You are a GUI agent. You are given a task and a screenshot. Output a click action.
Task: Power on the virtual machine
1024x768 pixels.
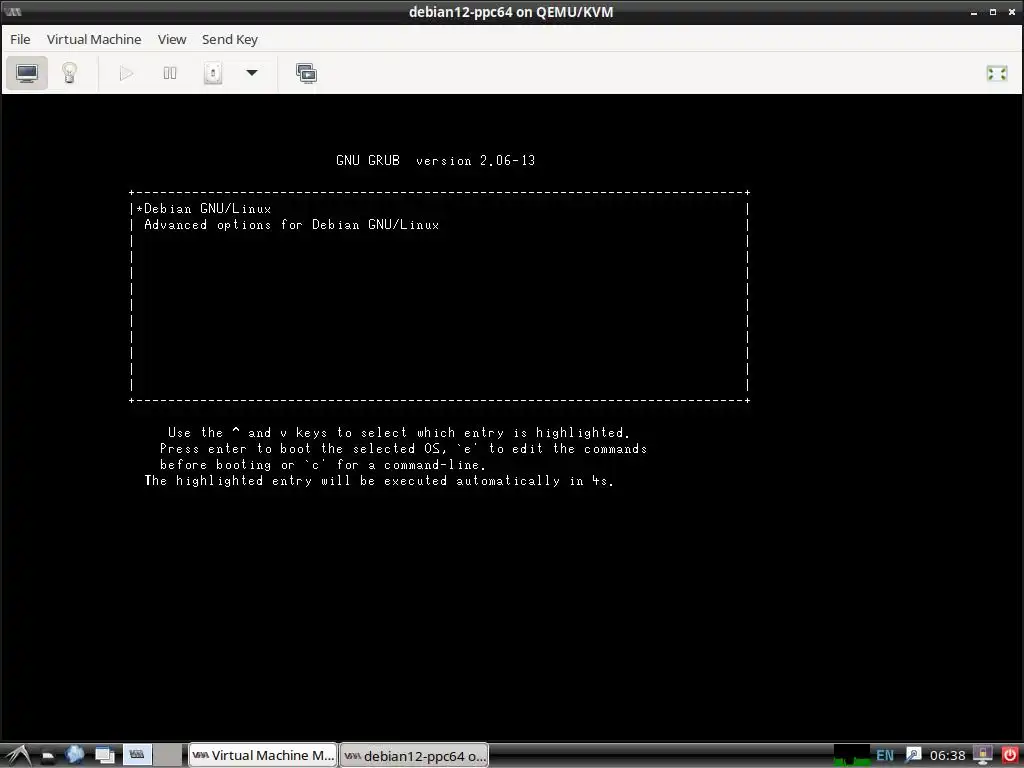(127, 73)
